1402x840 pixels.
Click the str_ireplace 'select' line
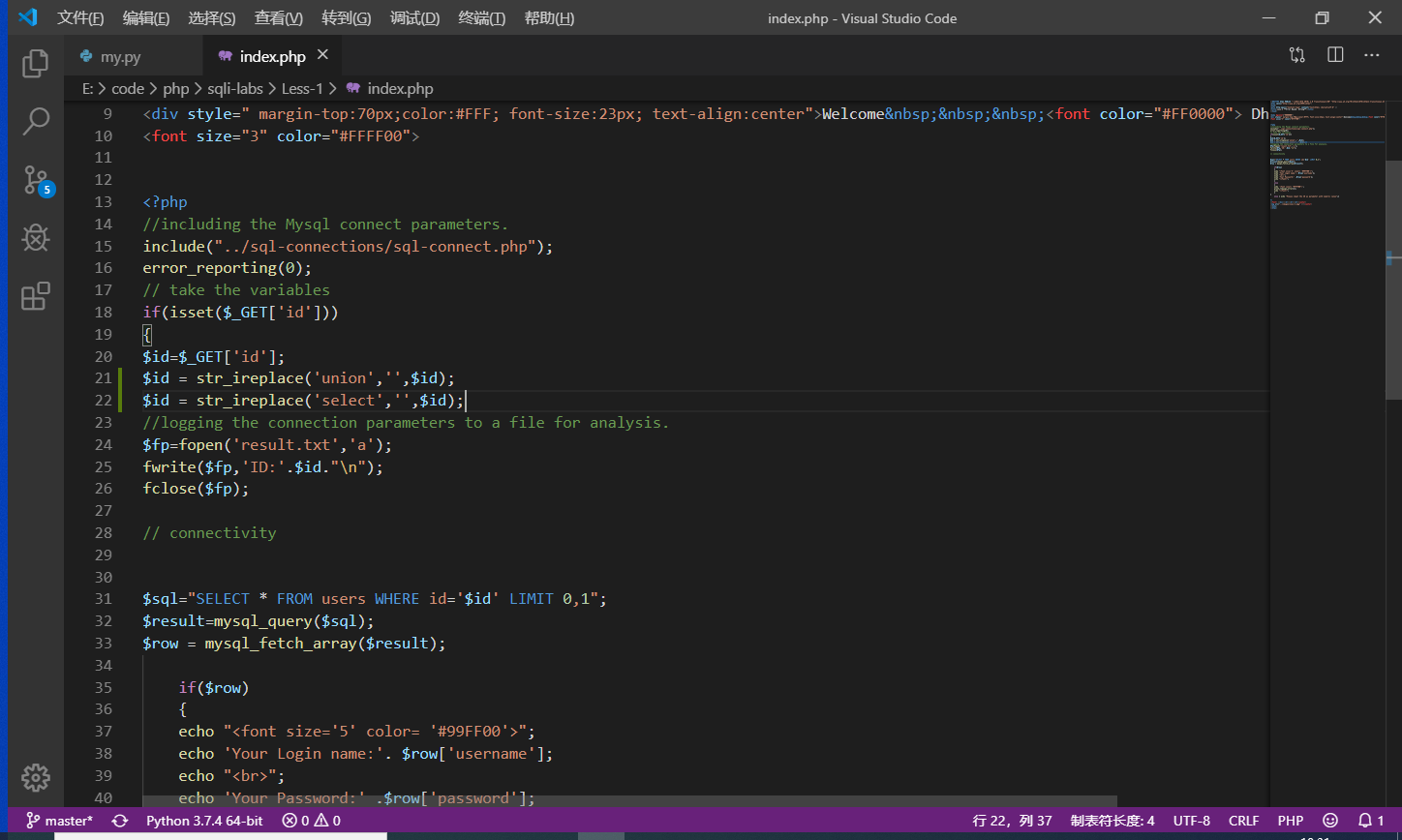pyautogui.click(x=303, y=401)
